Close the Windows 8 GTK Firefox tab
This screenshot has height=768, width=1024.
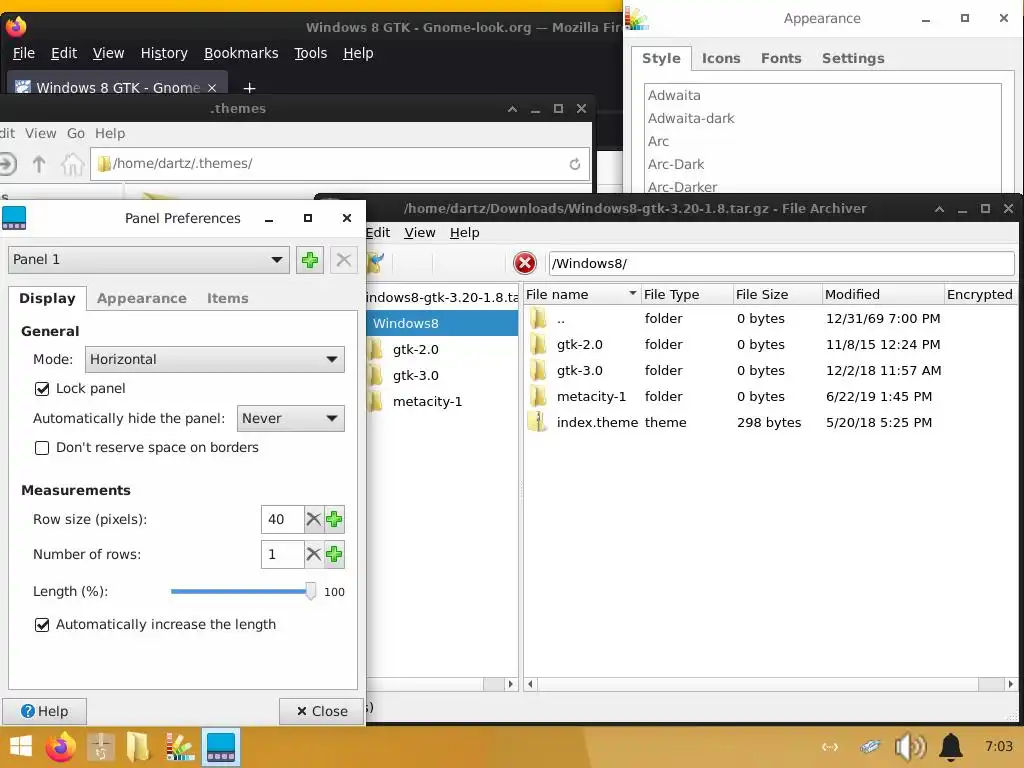point(212,88)
